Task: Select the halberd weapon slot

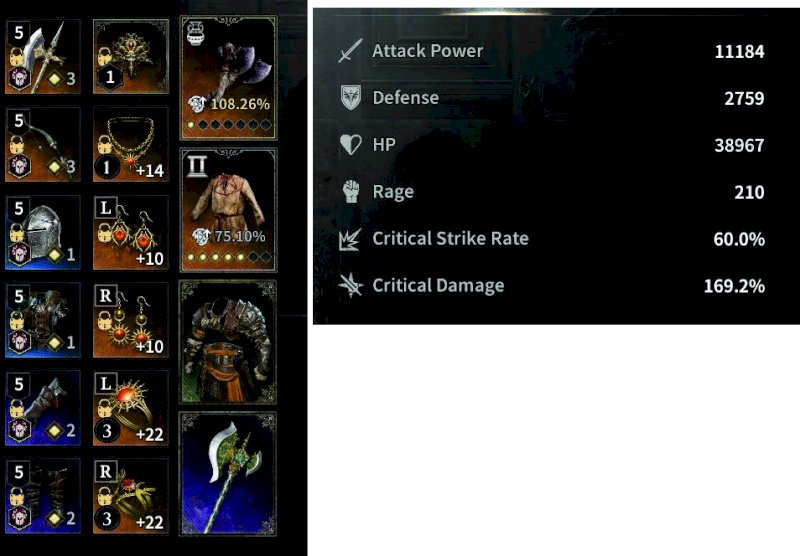Action: [x=43, y=57]
